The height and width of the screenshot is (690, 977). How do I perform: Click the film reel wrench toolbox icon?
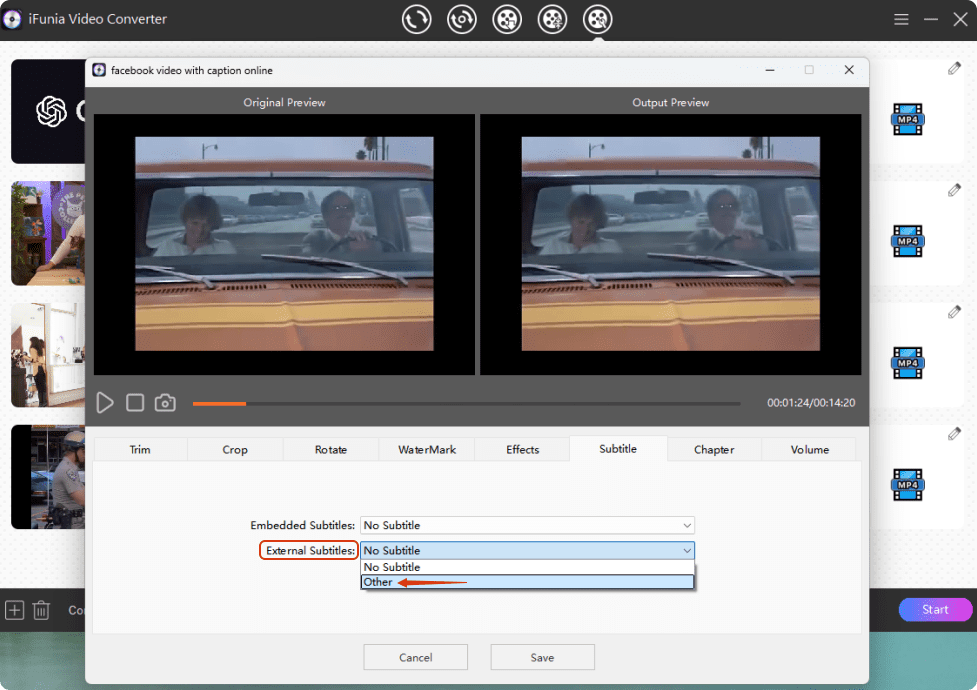pos(597,19)
